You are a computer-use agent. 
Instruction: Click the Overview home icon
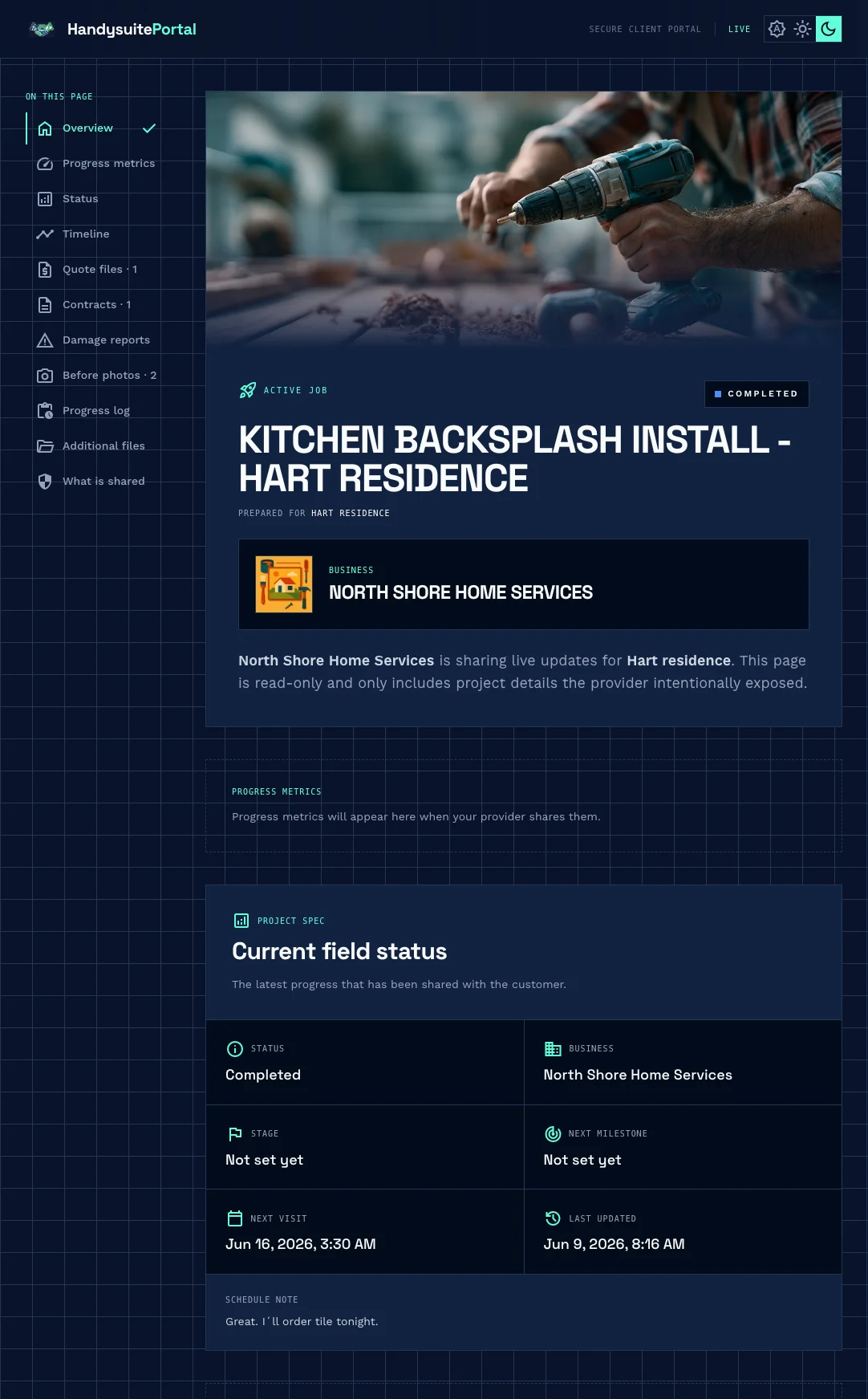[x=45, y=128]
